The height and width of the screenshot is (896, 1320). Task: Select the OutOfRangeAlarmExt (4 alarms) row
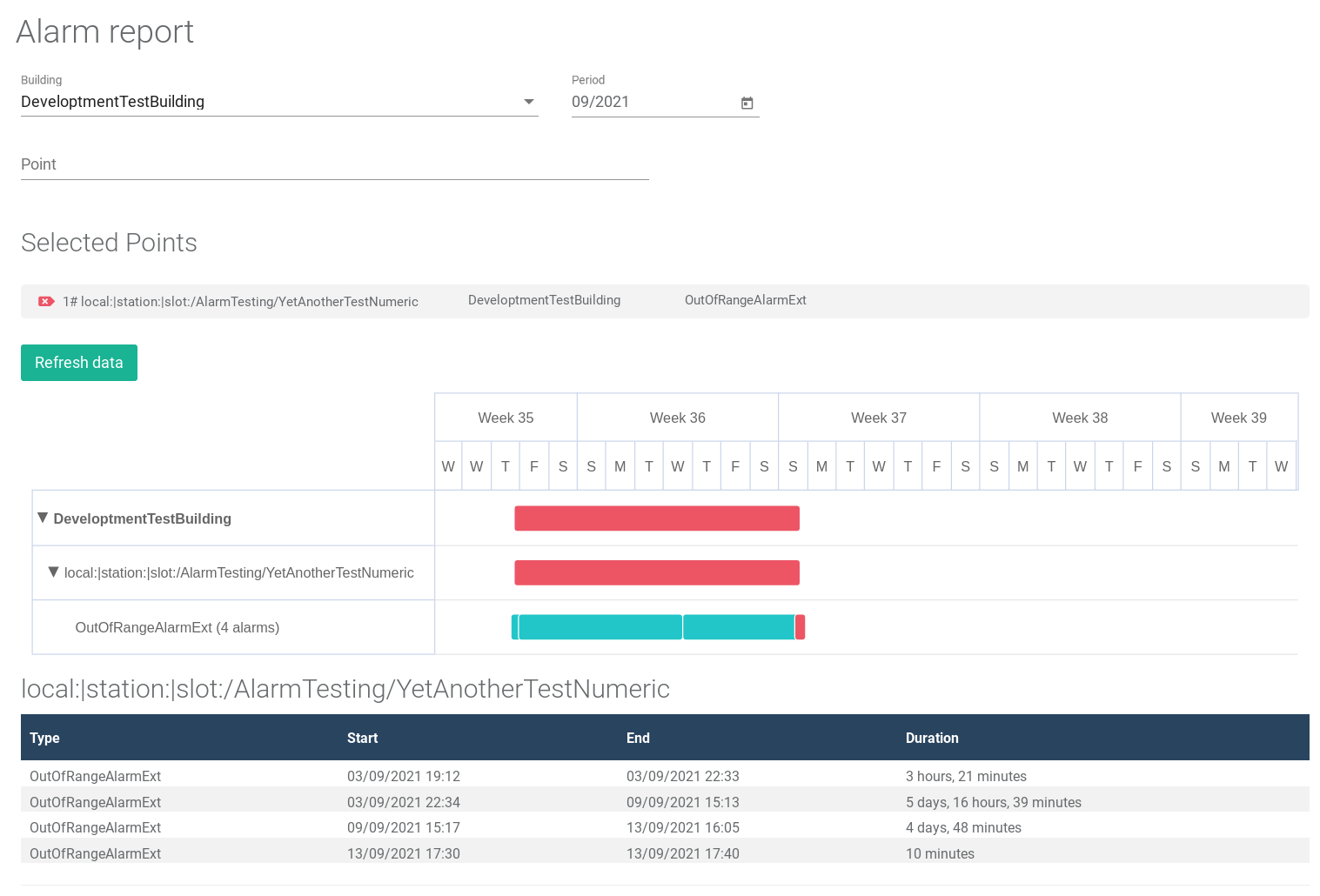(178, 627)
